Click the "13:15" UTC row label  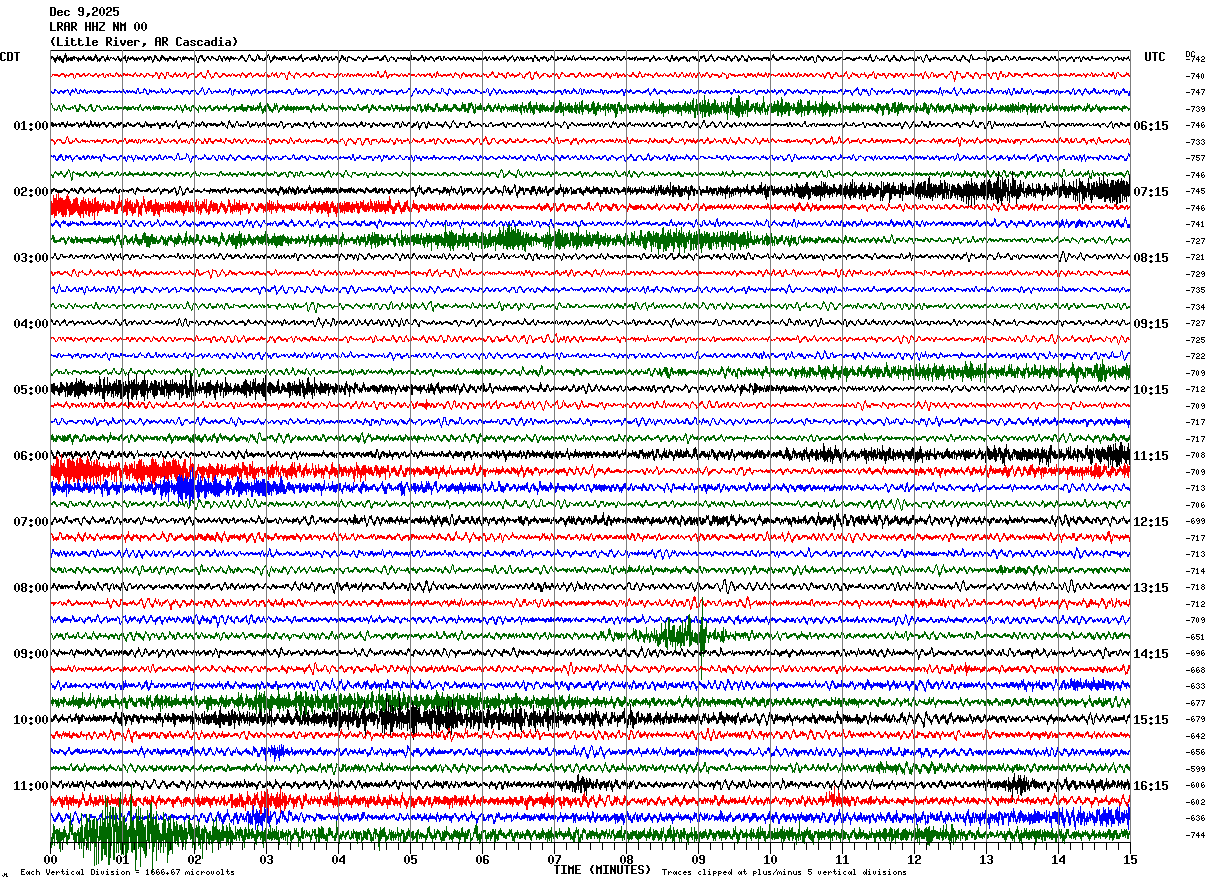1151,588
